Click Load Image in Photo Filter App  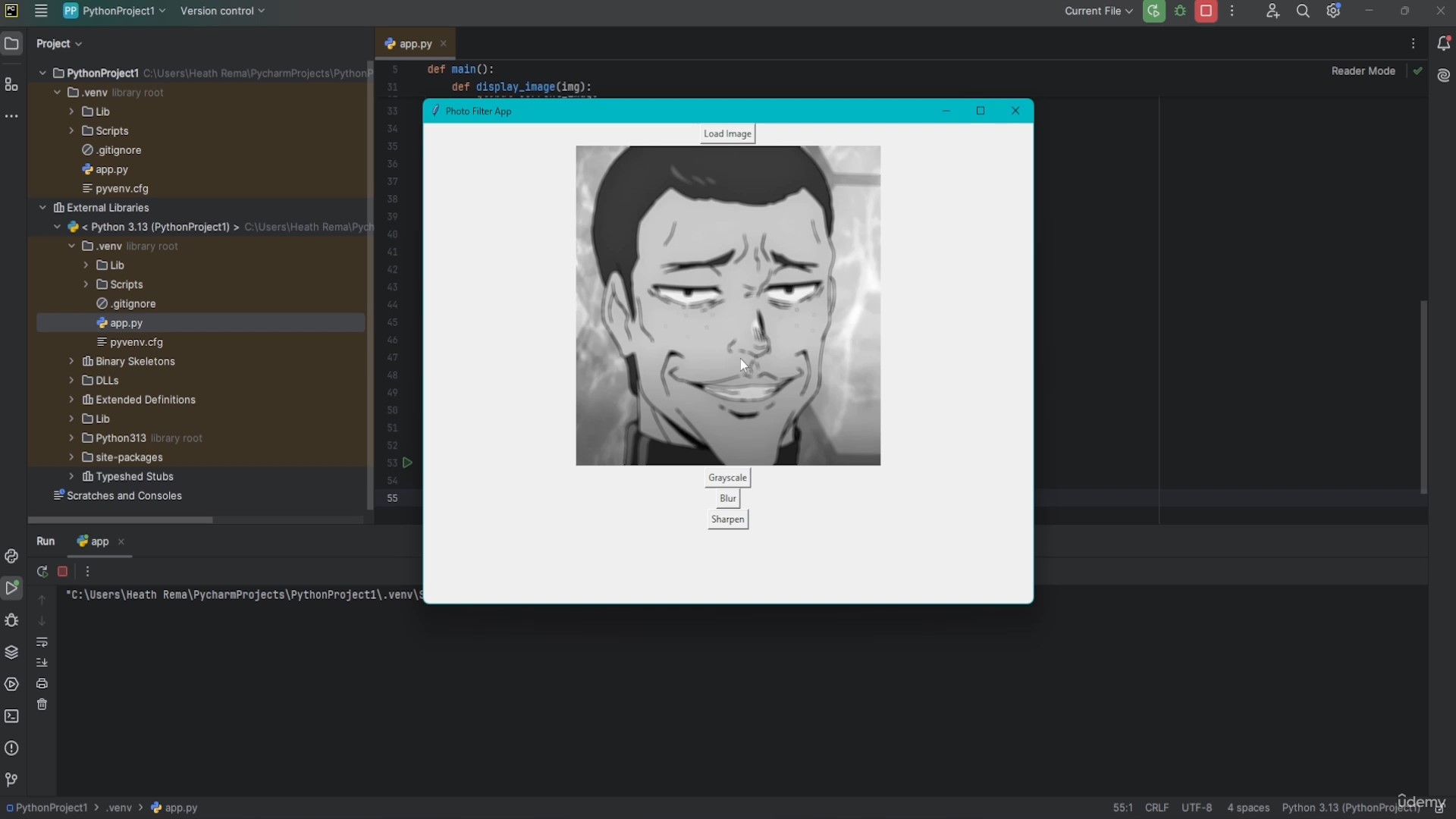pyautogui.click(x=727, y=133)
